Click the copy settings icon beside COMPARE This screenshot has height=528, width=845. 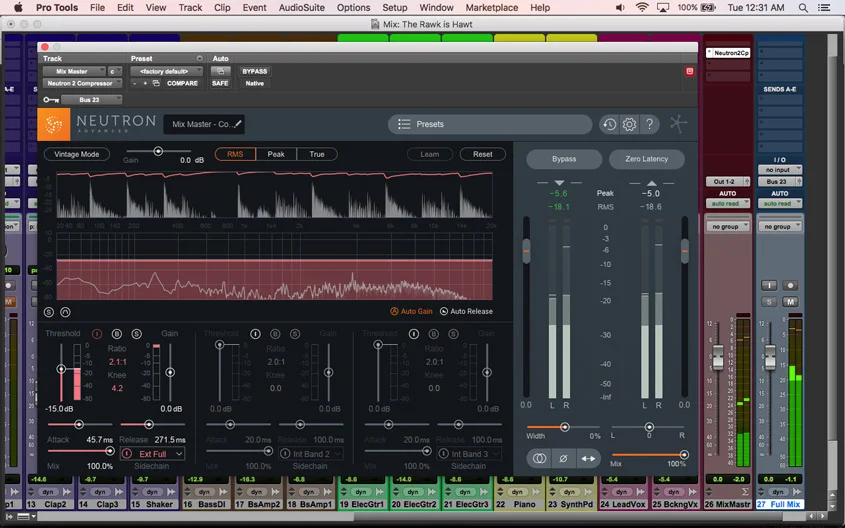click(x=156, y=84)
